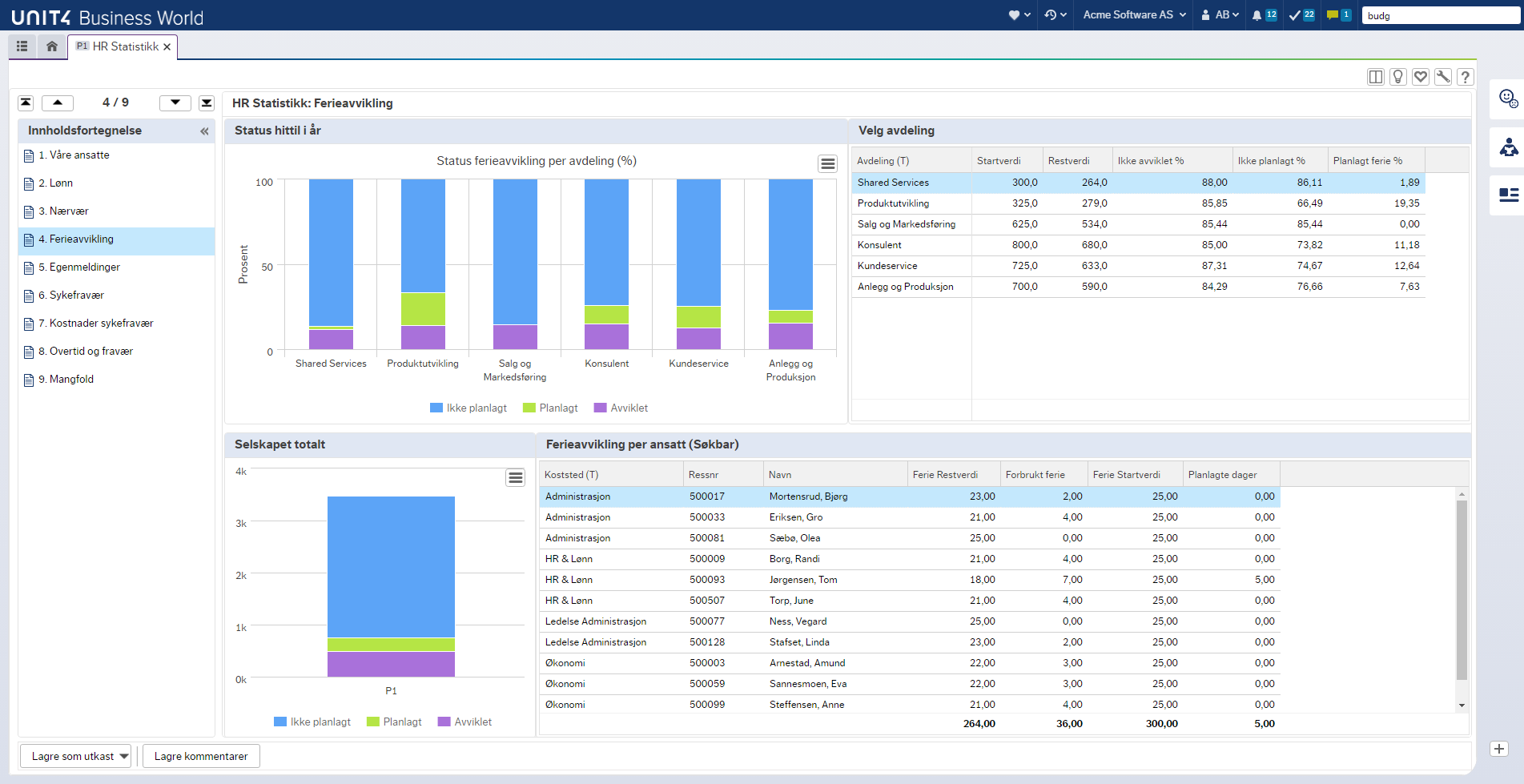This screenshot has height=784, width=1524.
Task: Open 9. Mangfold page
Action: coord(116,380)
